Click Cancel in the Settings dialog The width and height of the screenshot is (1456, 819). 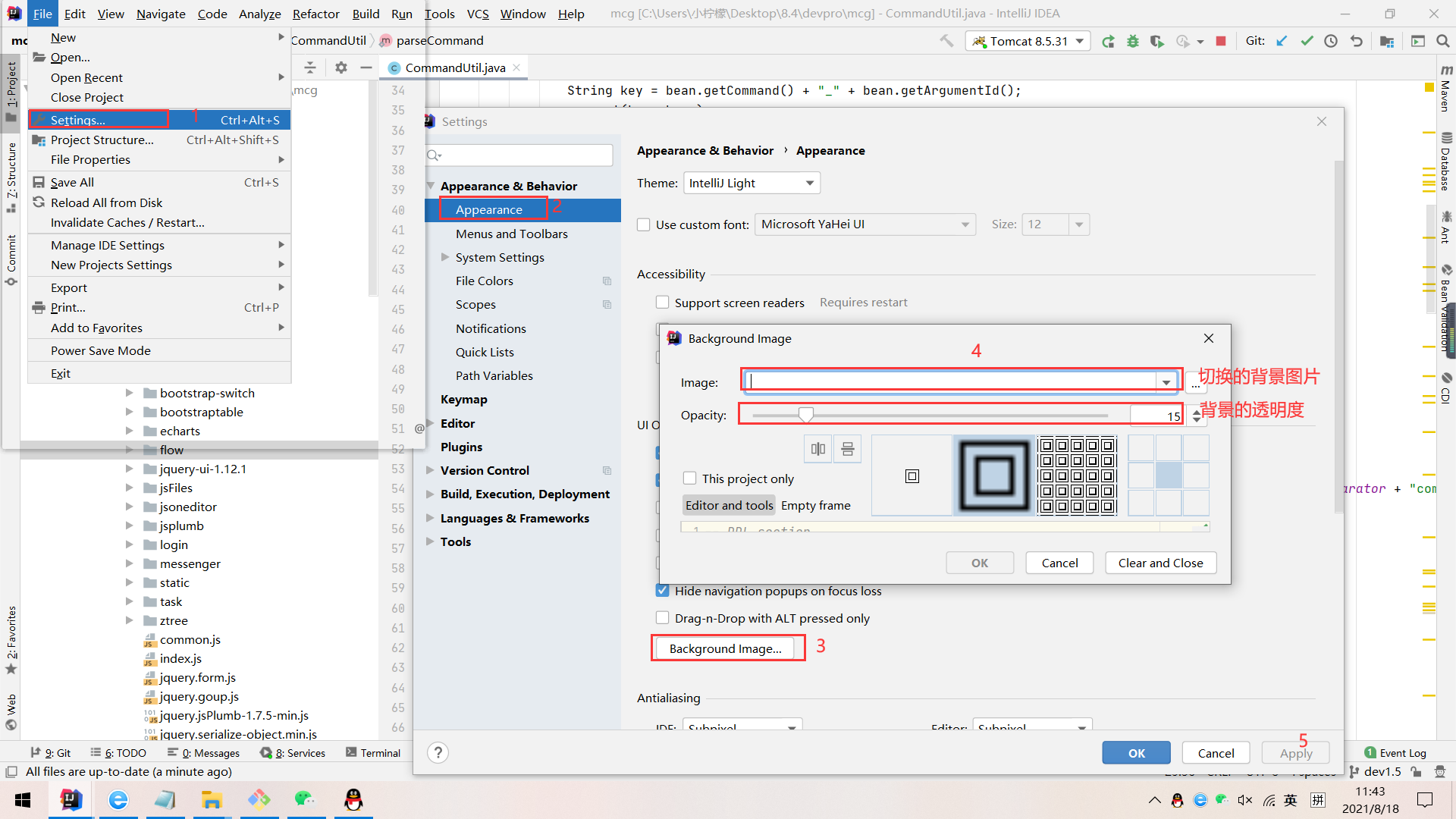pos(1216,753)
